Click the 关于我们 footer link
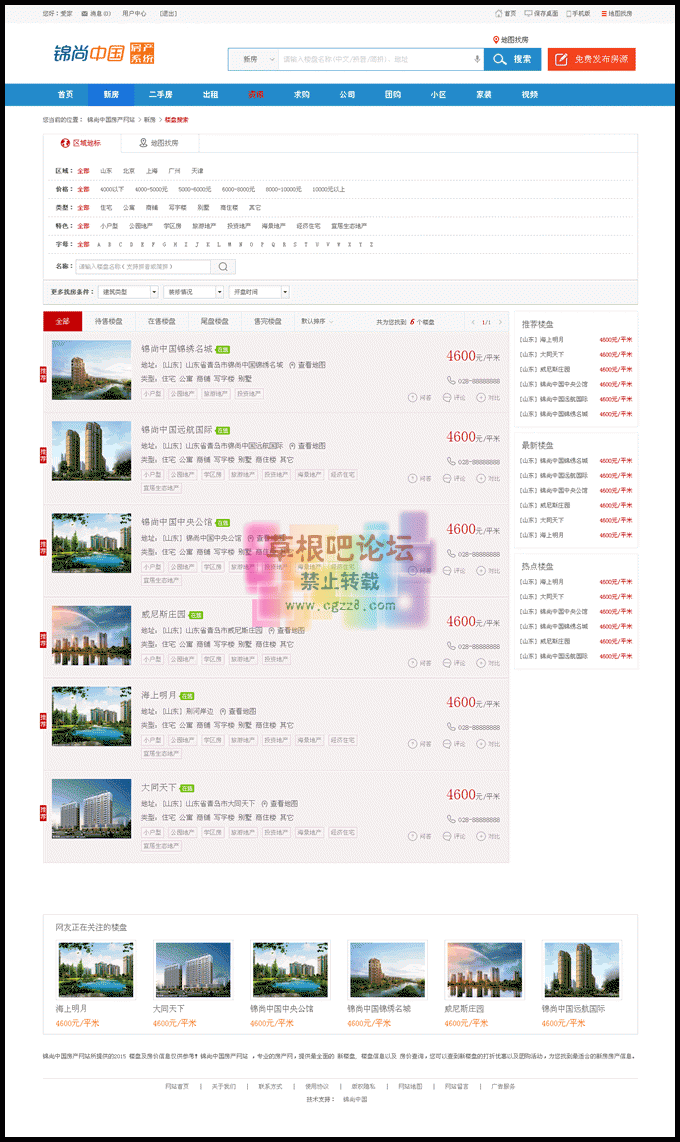Screen dimensions: 680x1142 coord(224,1086)
